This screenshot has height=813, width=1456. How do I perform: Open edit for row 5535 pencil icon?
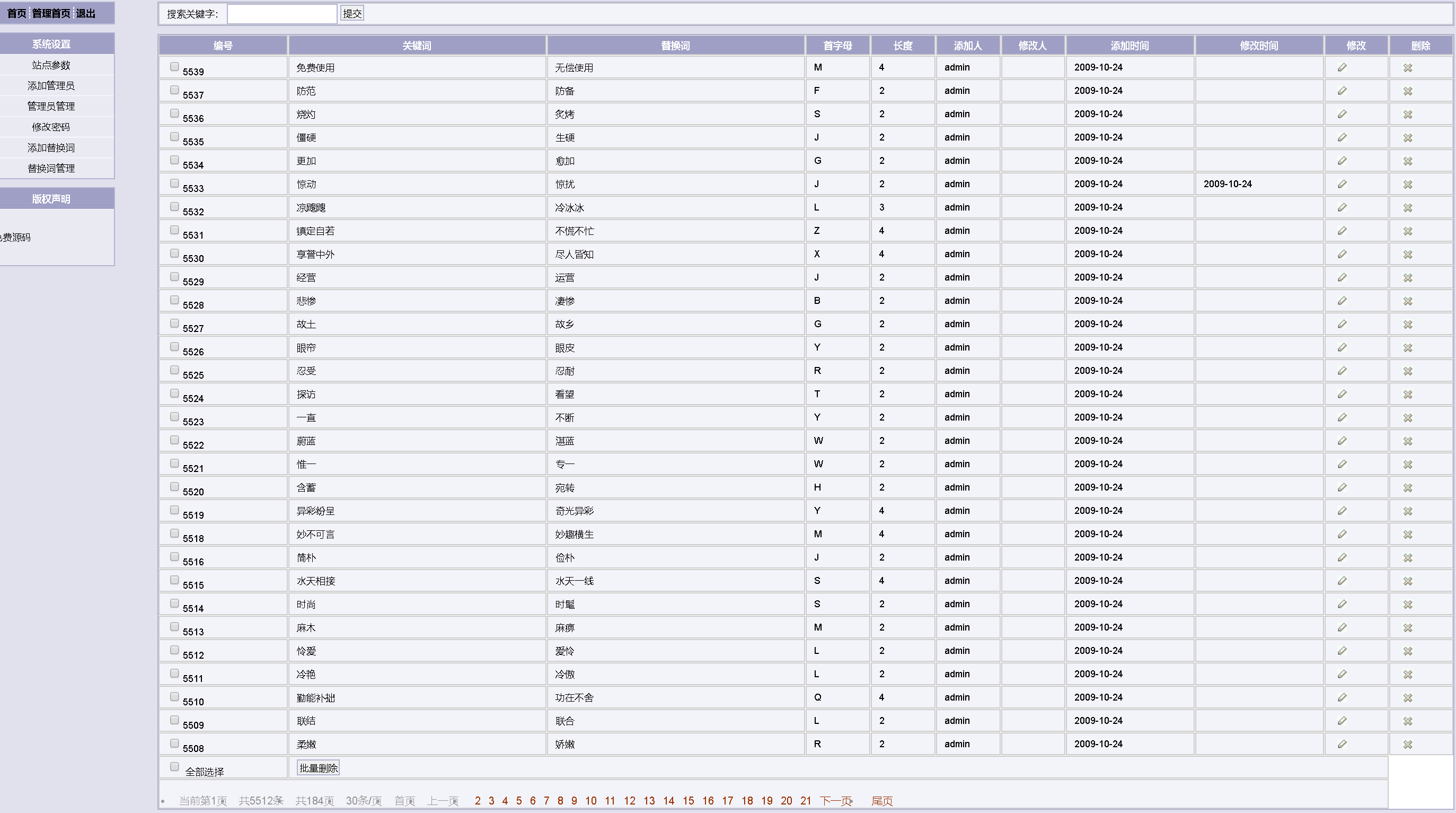(1342, 137)
